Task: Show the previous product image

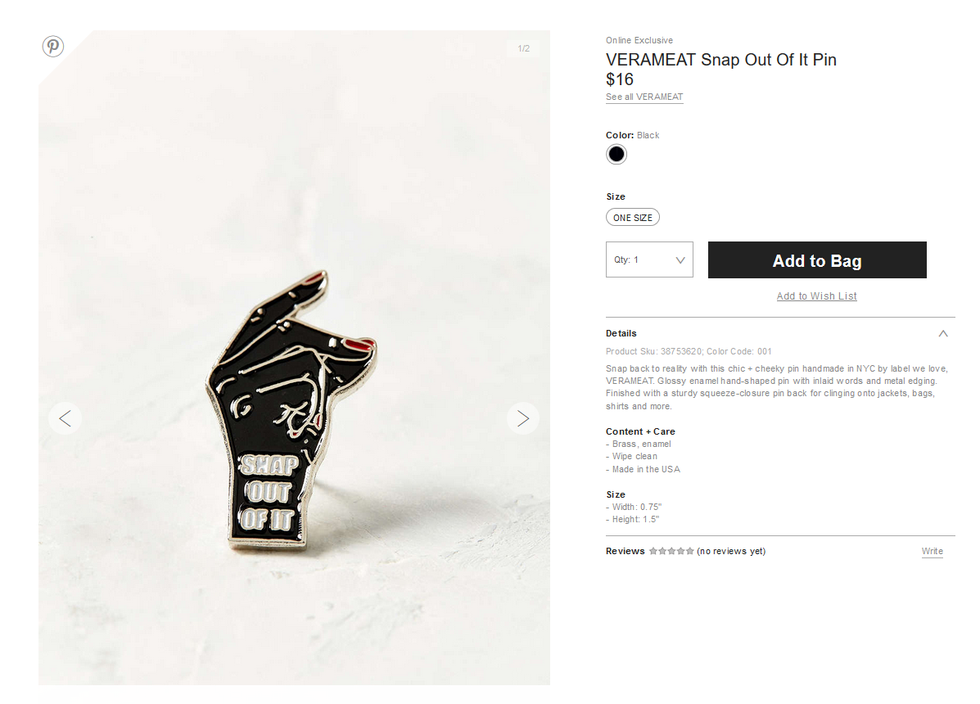Action: click(x=65, y=418)
